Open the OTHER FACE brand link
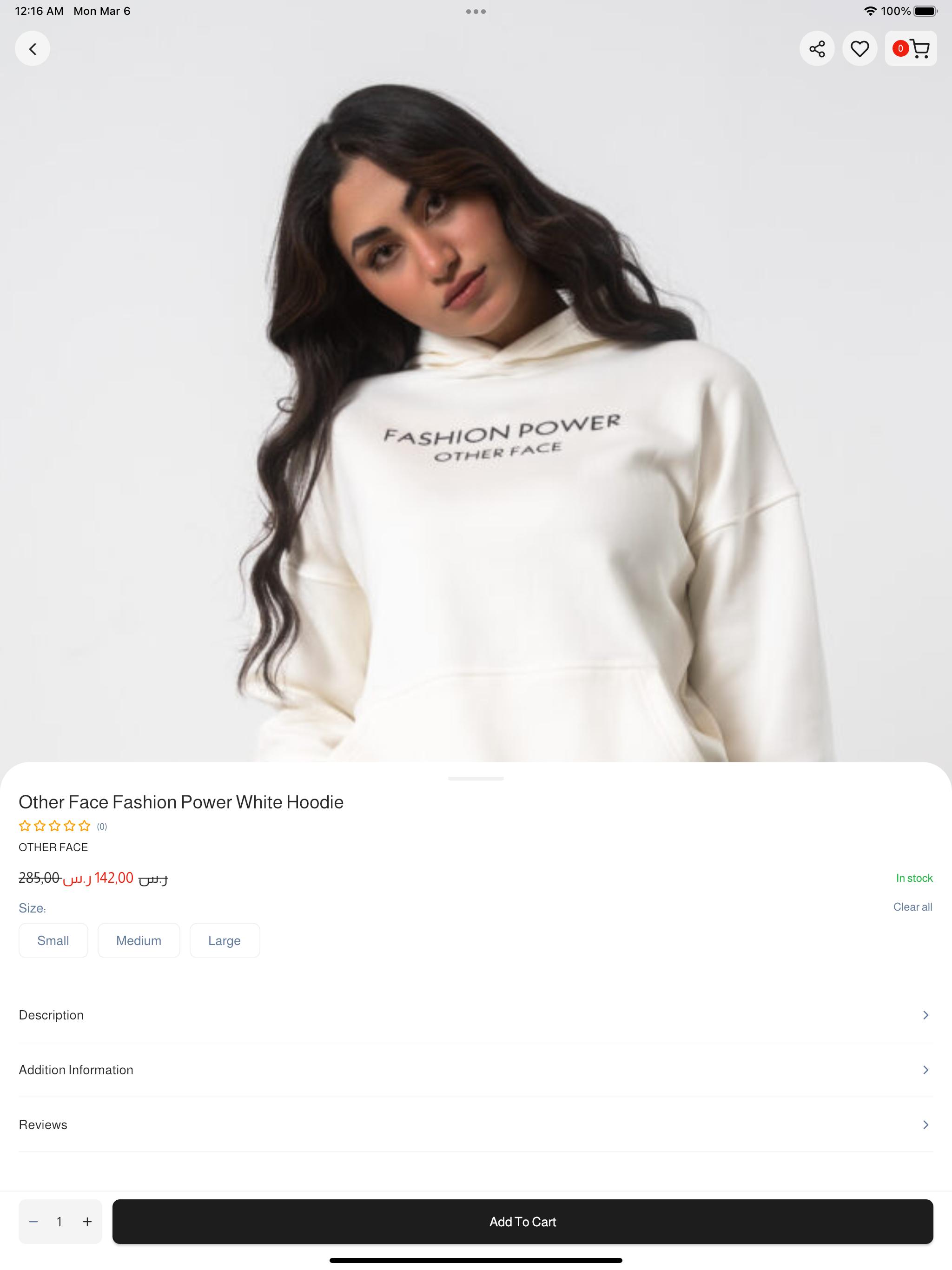This screenshot has height=1270, width=952. [53, 847]
